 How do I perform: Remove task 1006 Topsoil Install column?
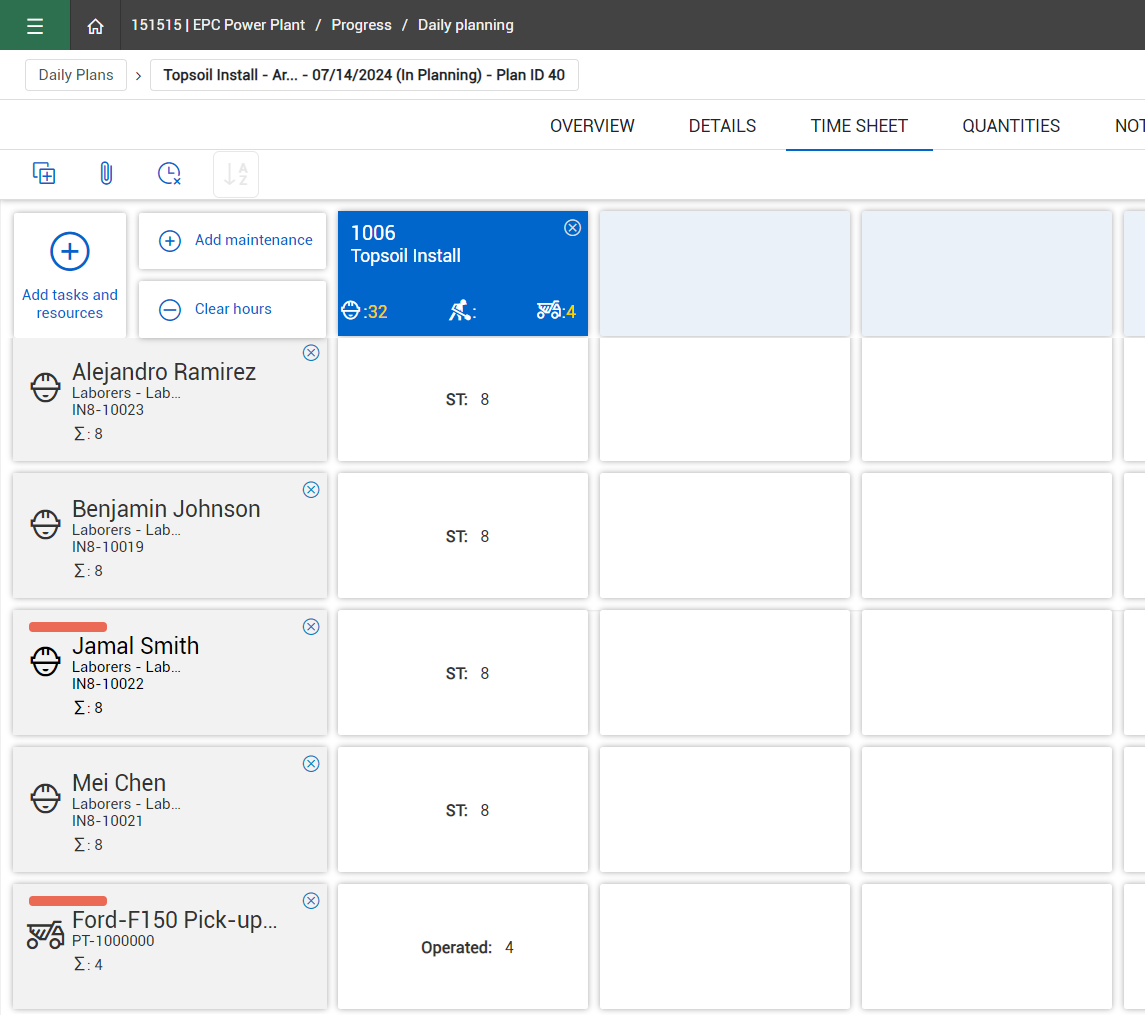[572, 228]
